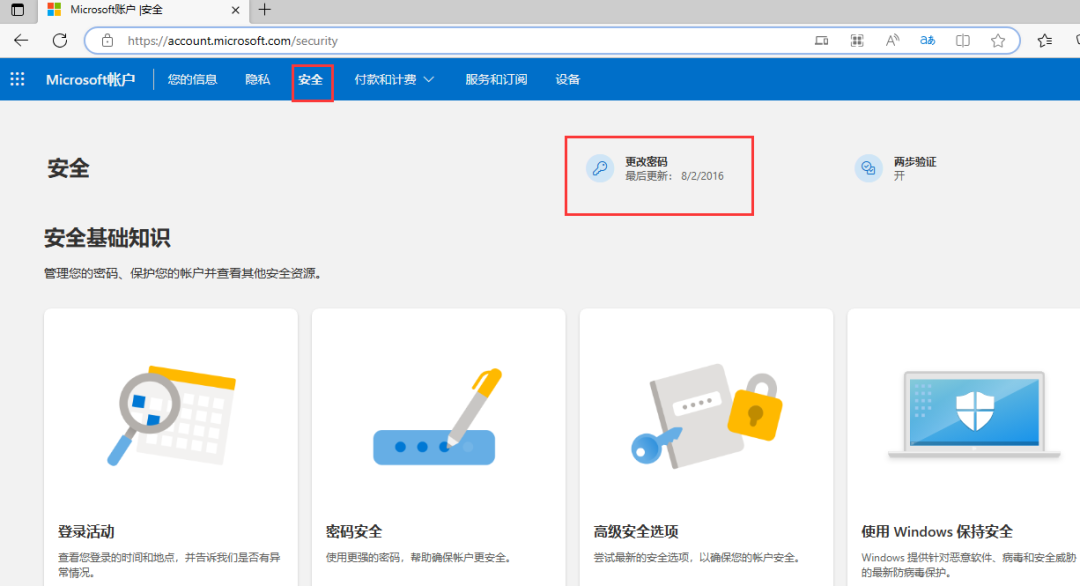Click the 高级安全选项 padlock illustration
1080x586 pixels.
(x=707, y=416)
